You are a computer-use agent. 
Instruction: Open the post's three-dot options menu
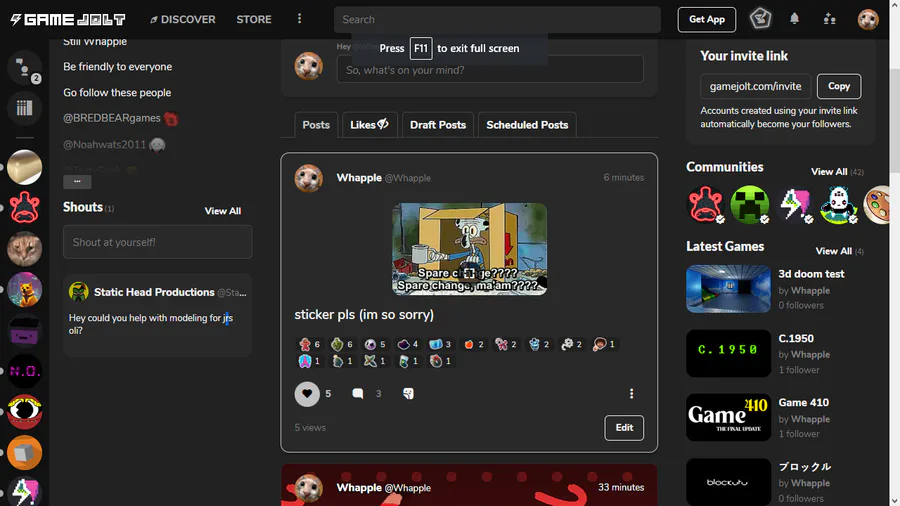(x=631, y=394)
